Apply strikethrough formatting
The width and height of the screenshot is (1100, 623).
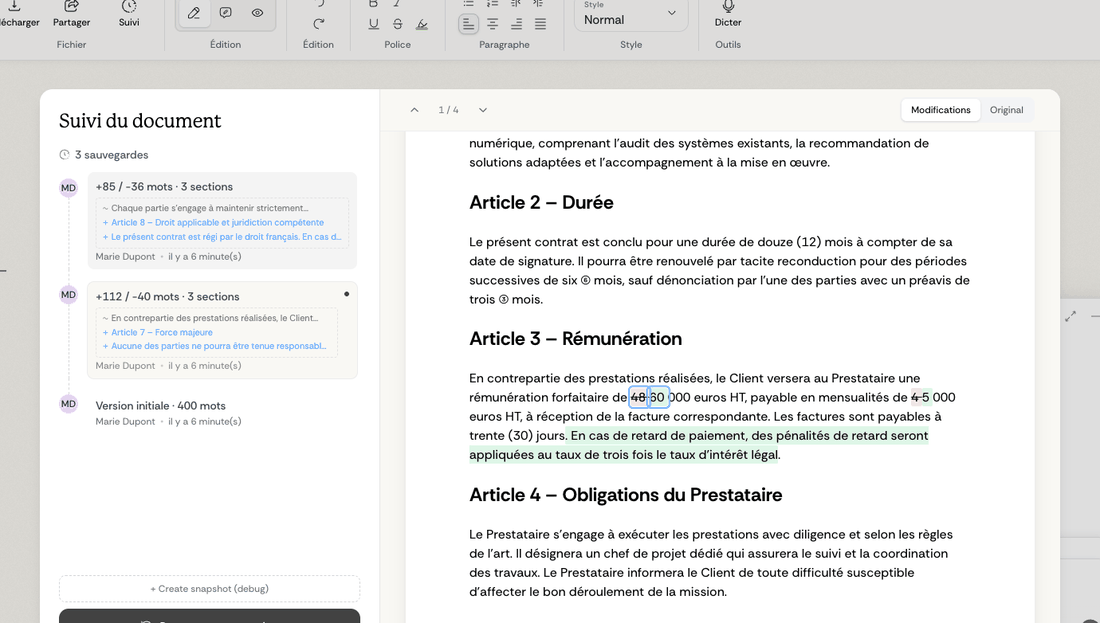click(x=397, y=24)
